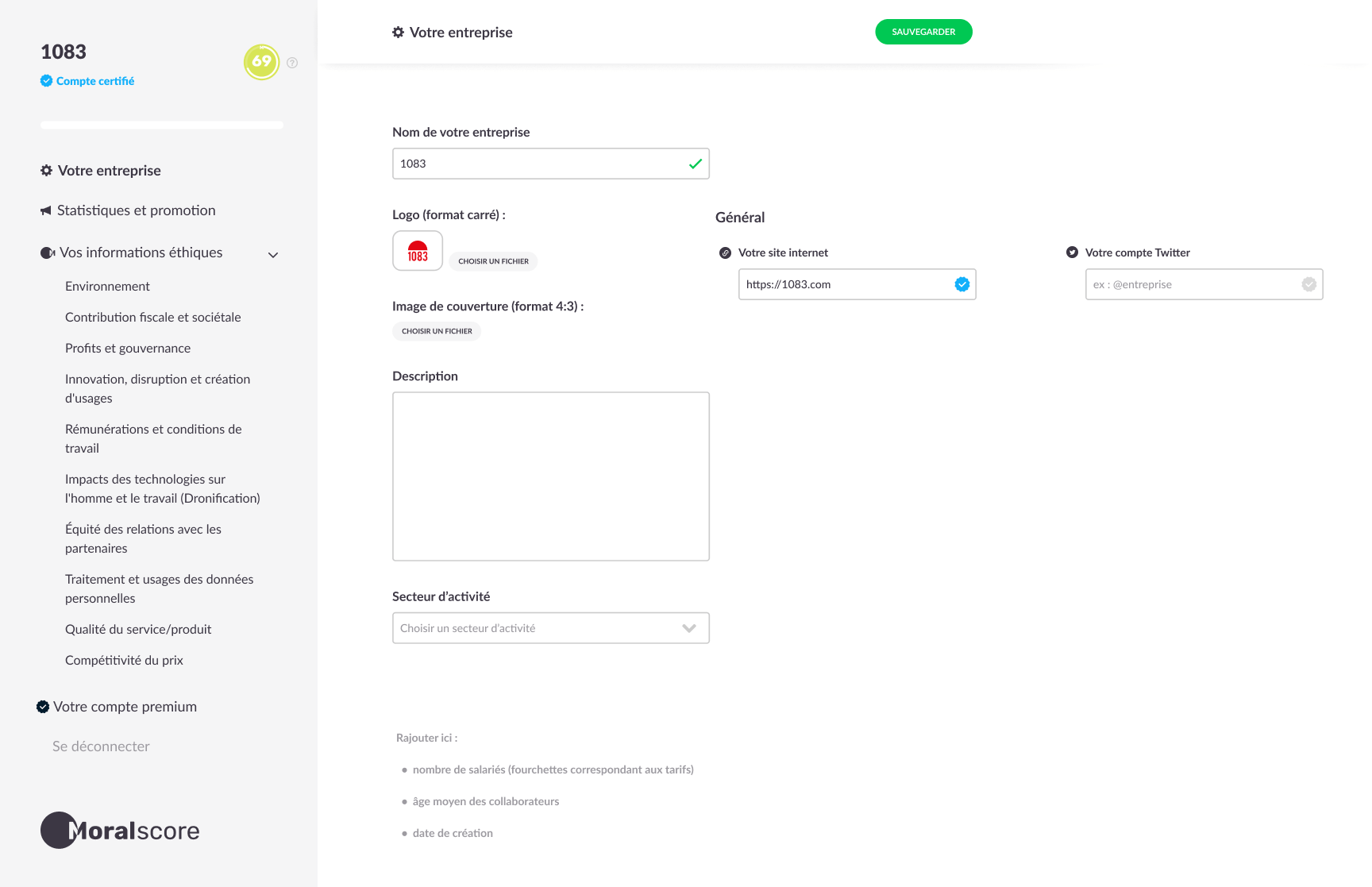Image resolution: width=1372 pixels, height=887 pixels.
Task: Collapse the Vos informations éthiques section
Action: click(x=273, y=255)
